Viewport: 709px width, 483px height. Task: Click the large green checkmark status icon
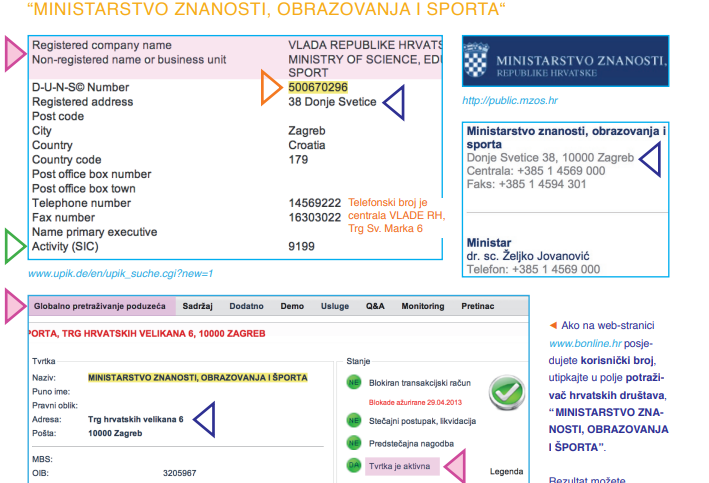point(507,393)
